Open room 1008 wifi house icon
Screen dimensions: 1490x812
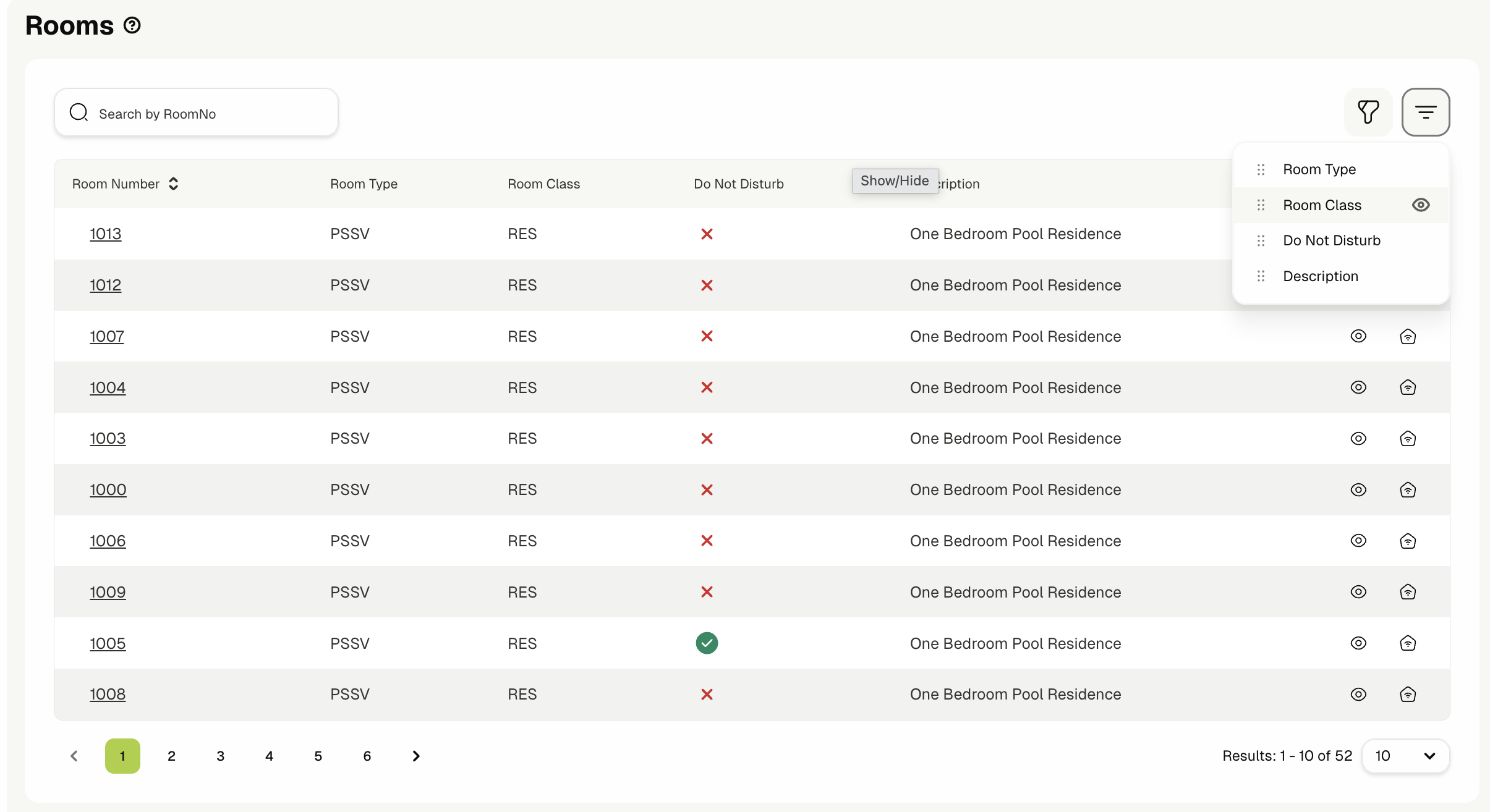point(1408,695)
